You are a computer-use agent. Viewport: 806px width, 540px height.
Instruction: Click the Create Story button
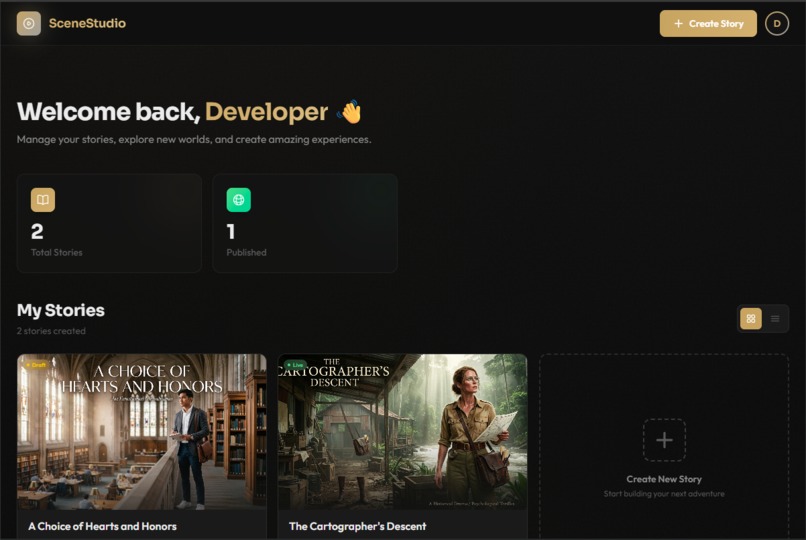[708, 24]
